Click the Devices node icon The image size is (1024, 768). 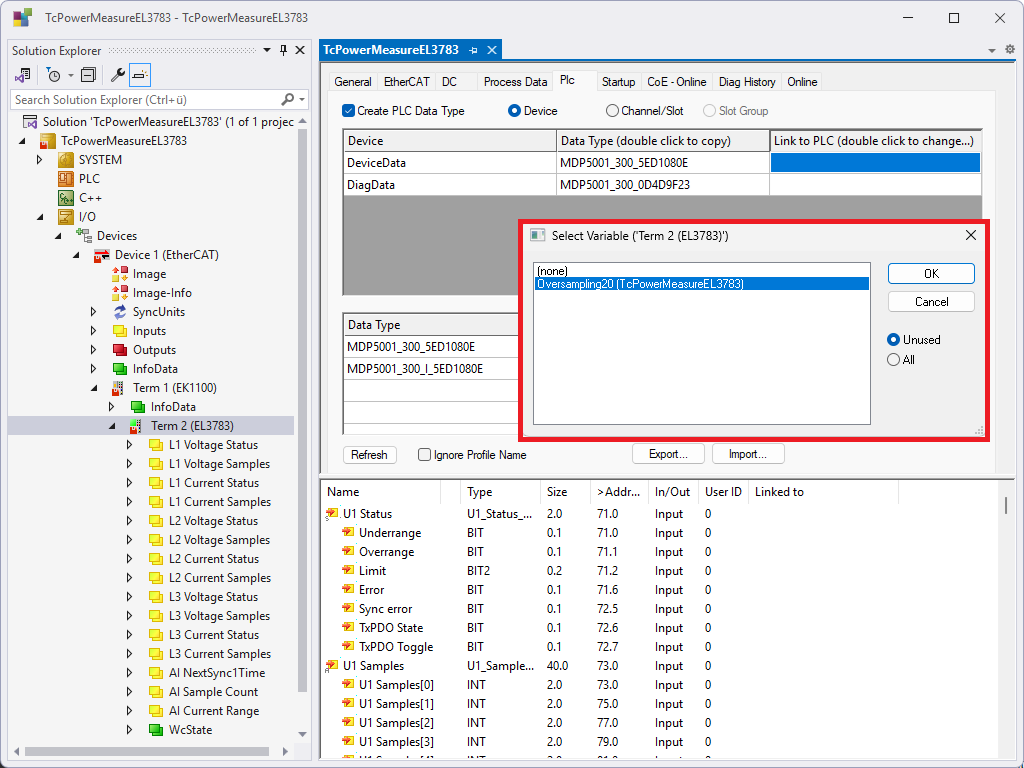coord(84,236)
